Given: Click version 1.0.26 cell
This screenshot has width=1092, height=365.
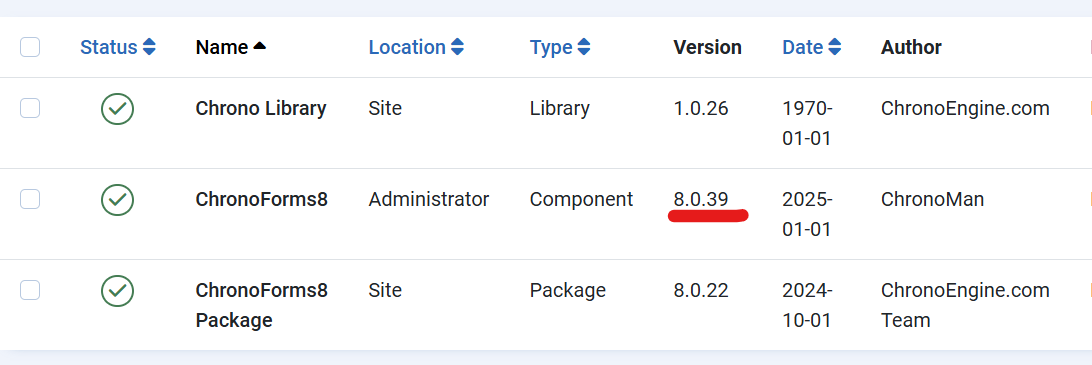Looking at the screenshot, I should tap(701, 109).
